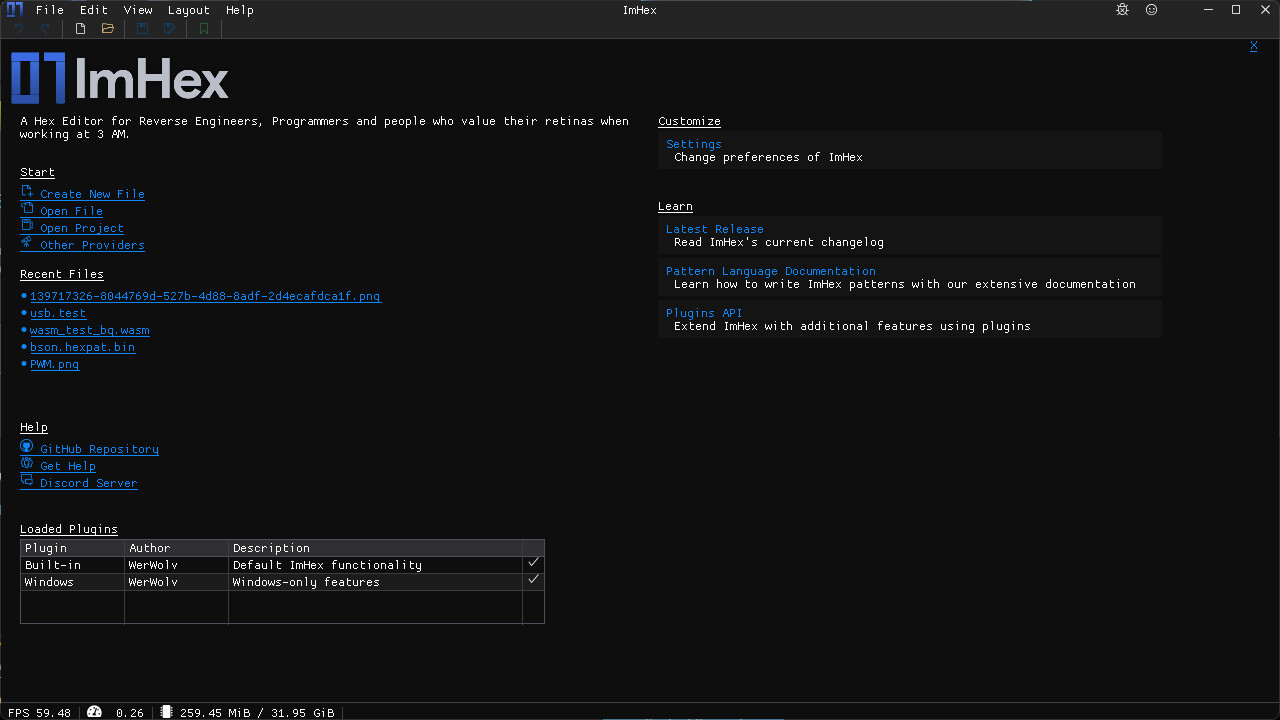
Task: Open the Edit menu
Action: (x=93, y=9)
